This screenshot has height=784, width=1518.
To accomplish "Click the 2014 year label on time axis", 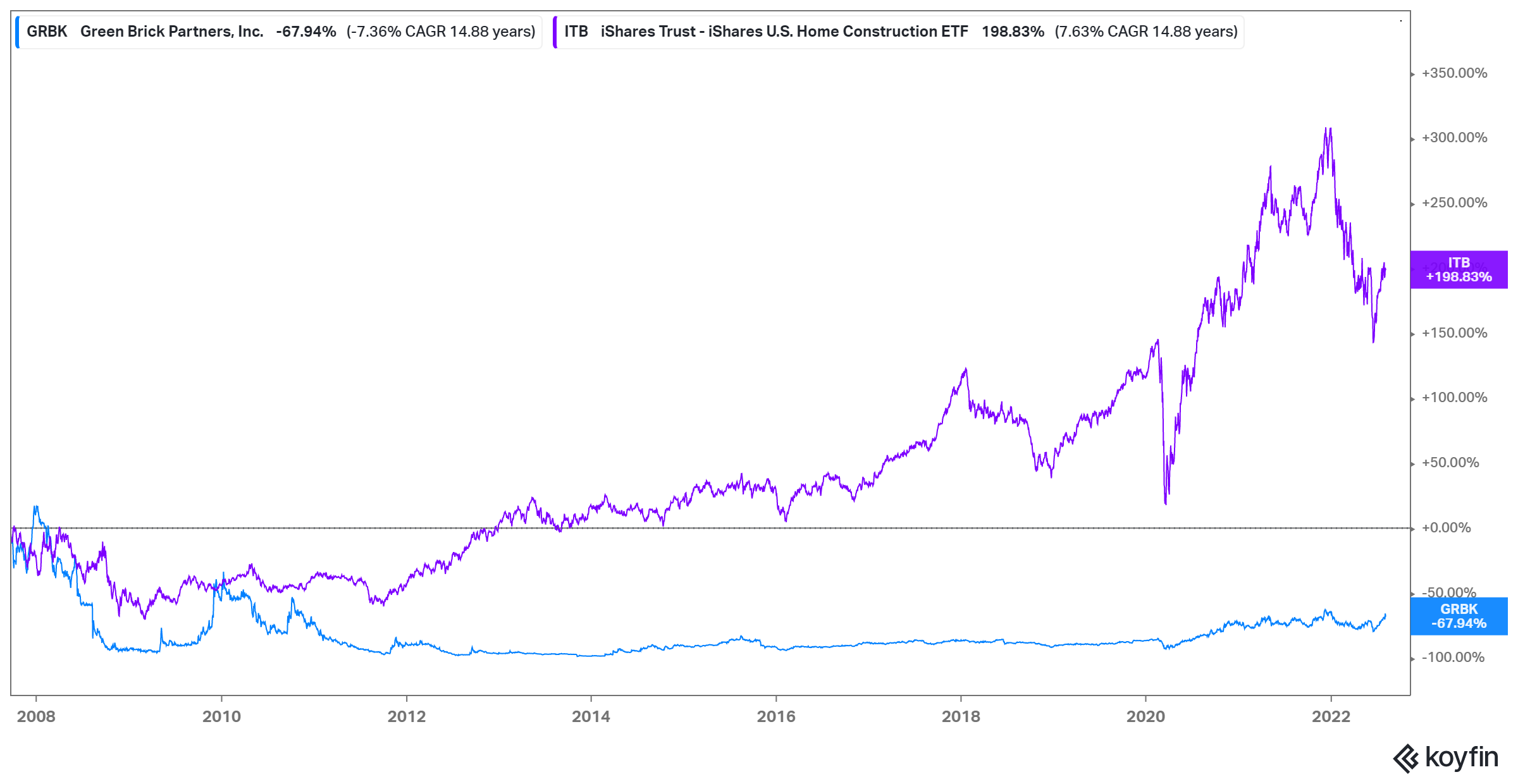I will 591,716.
